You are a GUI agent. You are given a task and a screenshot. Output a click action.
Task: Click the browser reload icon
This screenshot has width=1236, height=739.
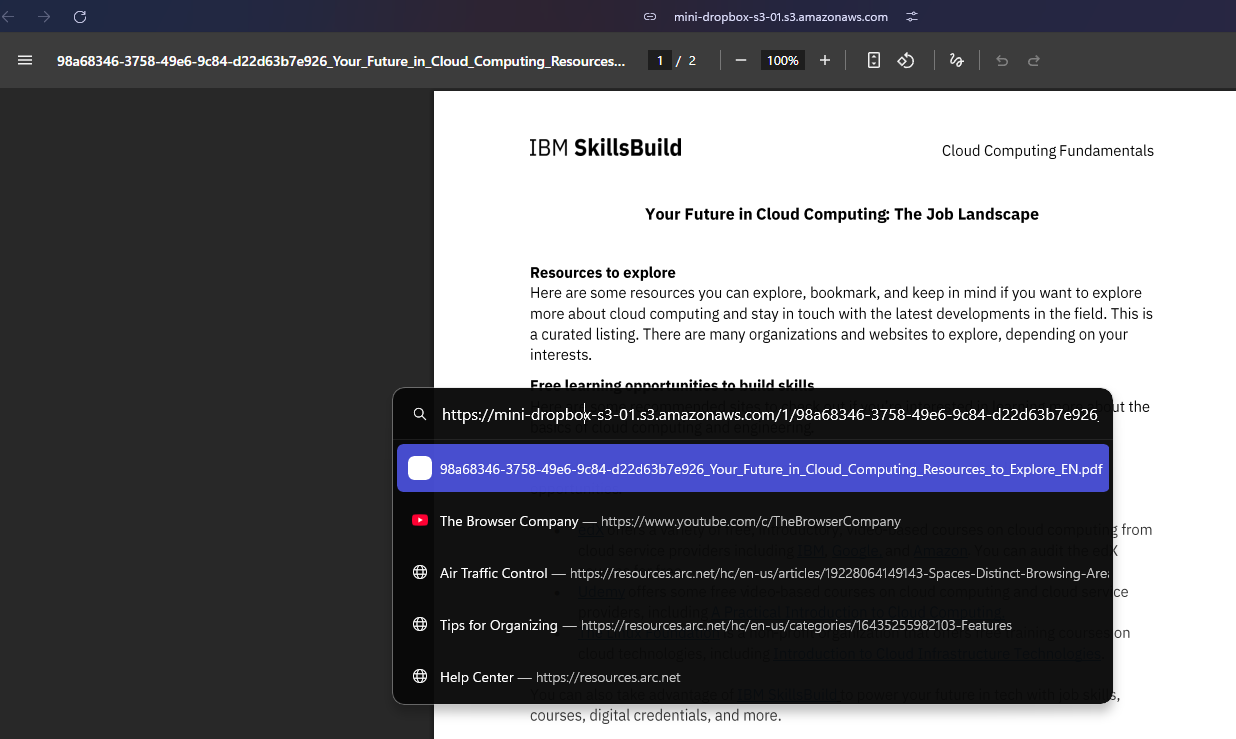coord(80,17)
